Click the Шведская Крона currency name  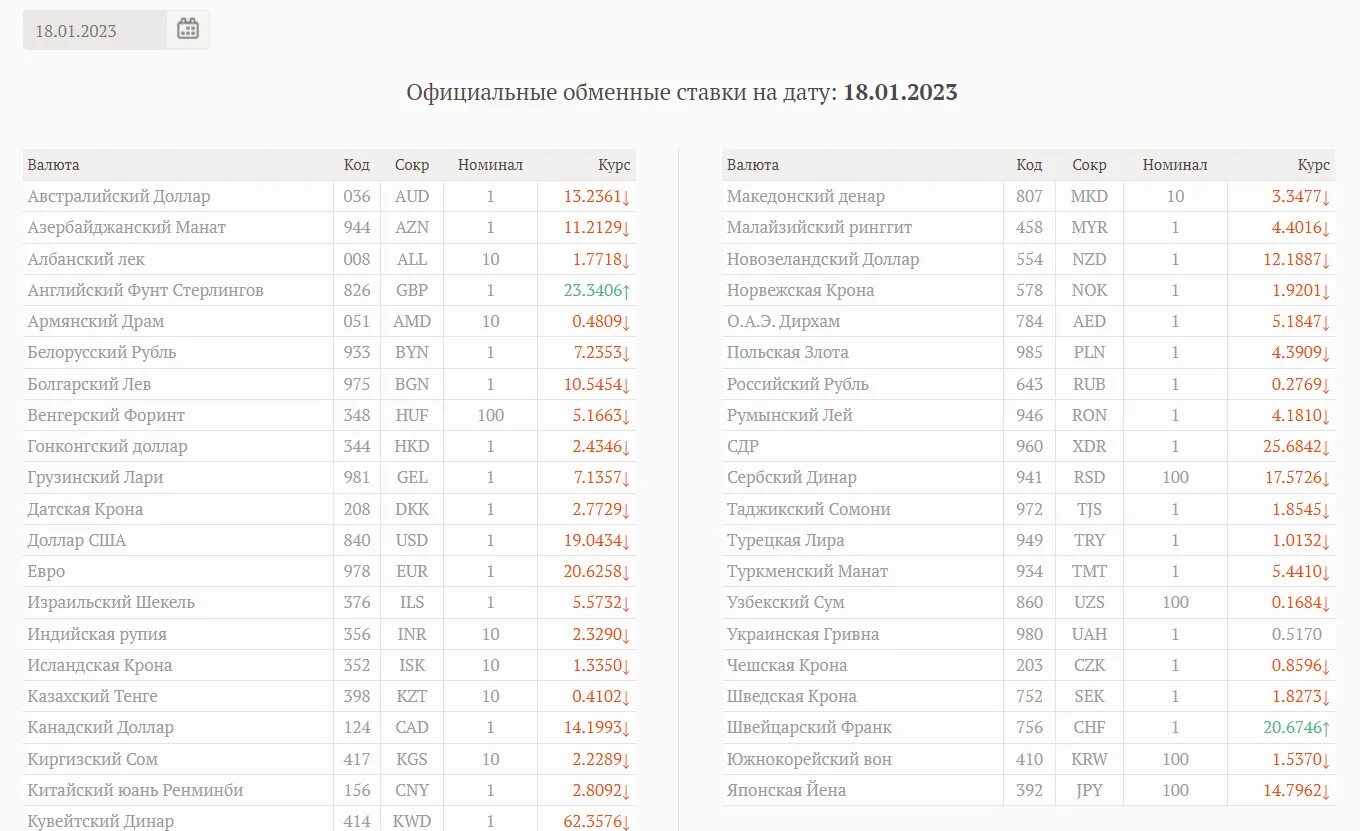point(791,696)
